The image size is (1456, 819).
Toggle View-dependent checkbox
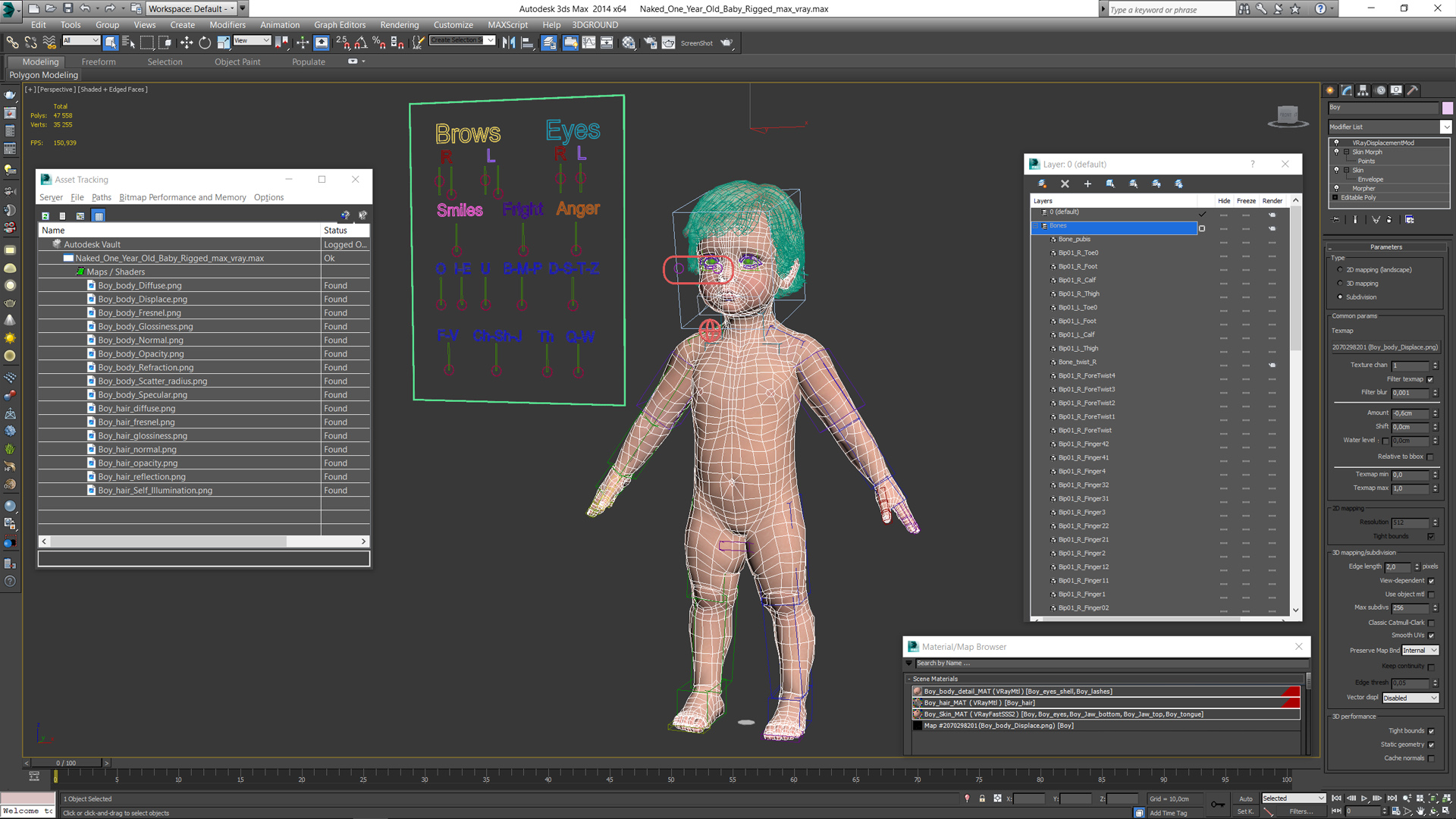coord(1431,581)
